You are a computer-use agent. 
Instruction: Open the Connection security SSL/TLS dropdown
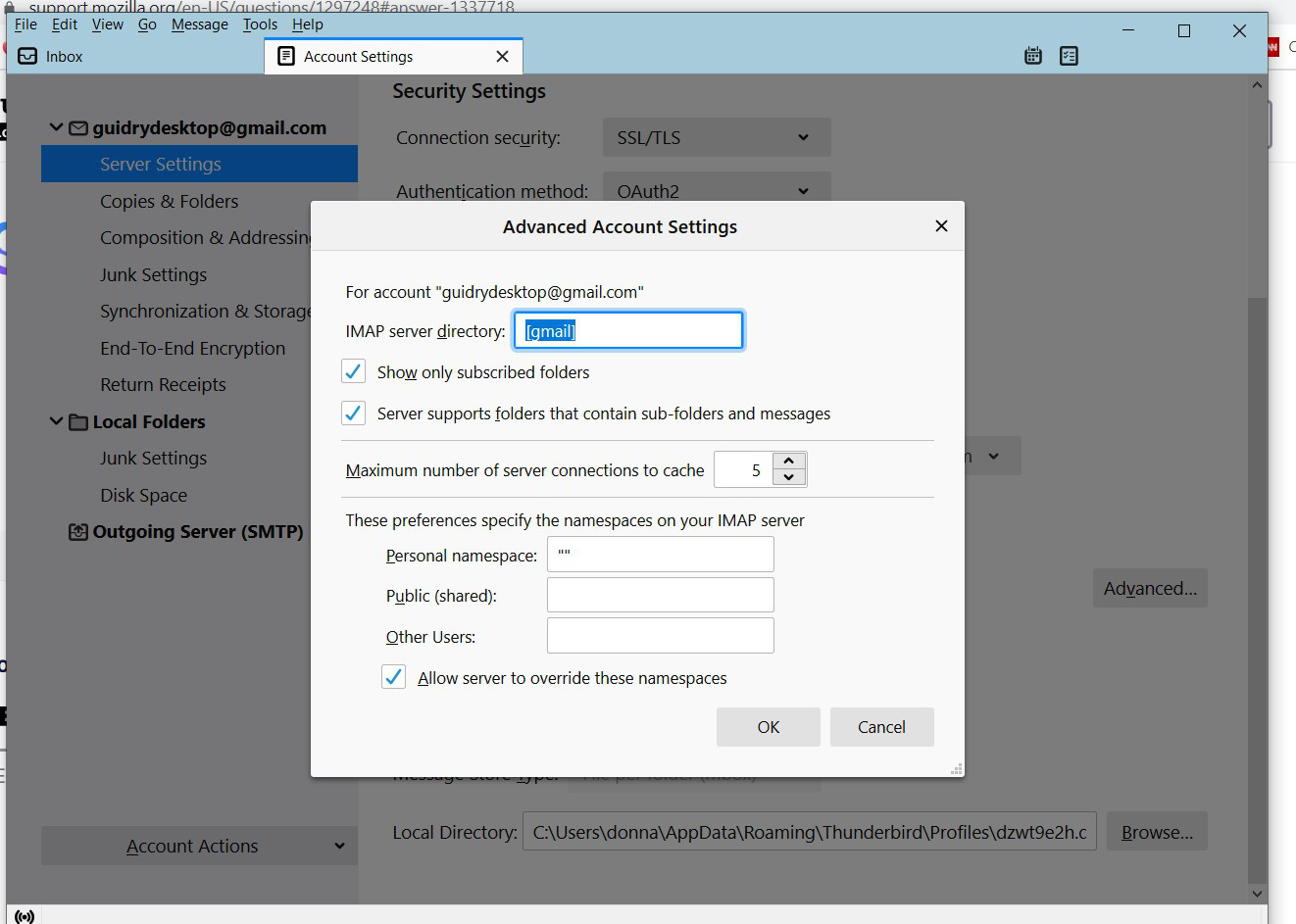[x=717, y=137]
